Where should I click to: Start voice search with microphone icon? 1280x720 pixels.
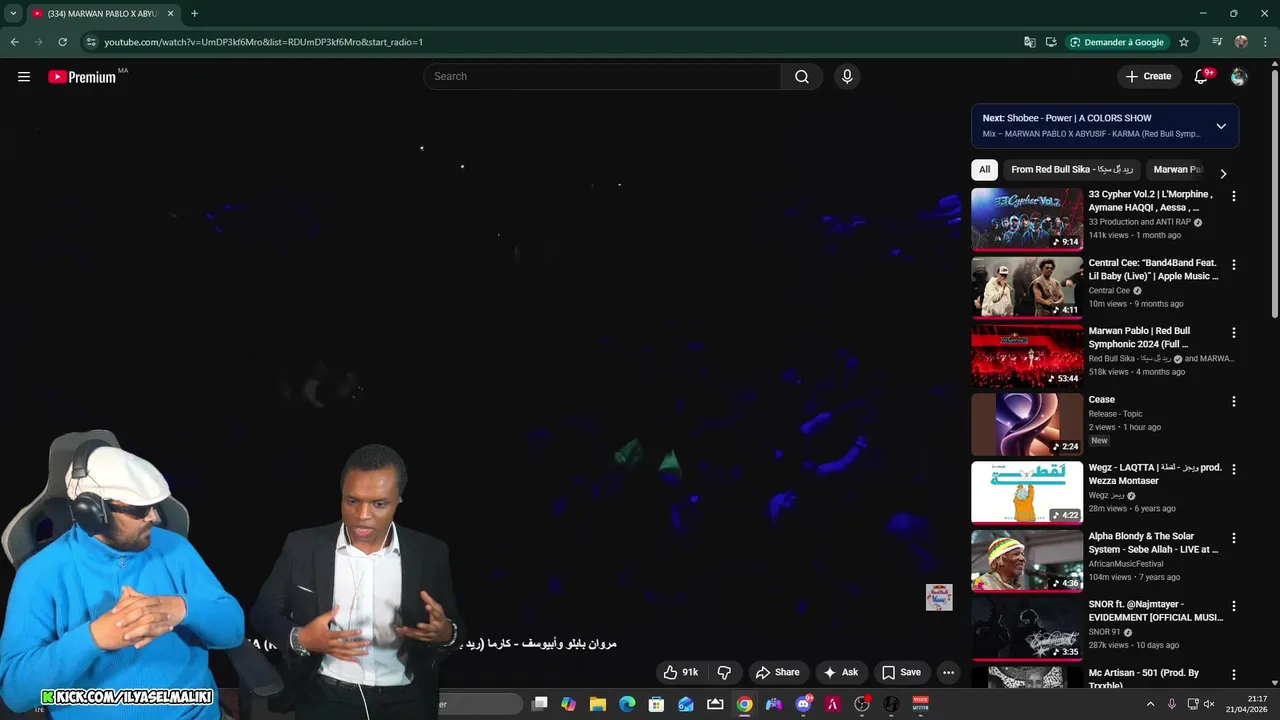coord(847,77)
